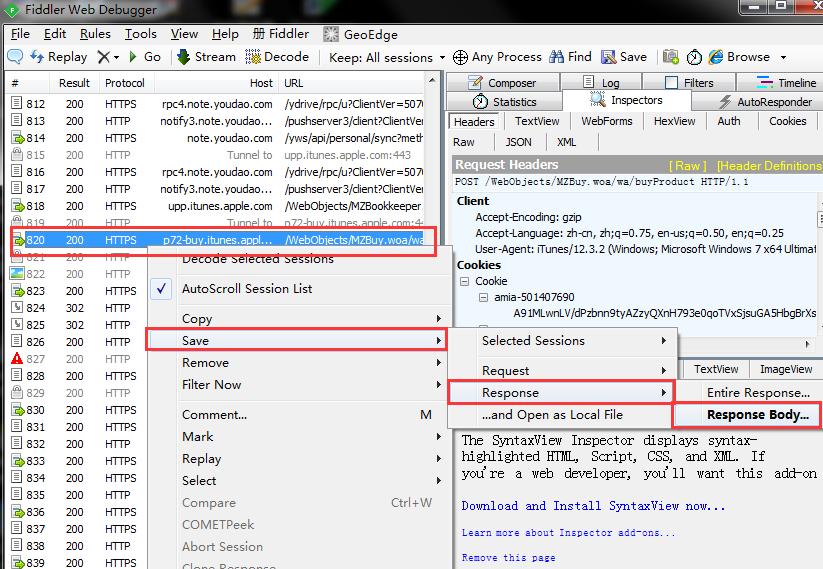Expand the Mark submenu
The width and height of the screenshot is (823, 569).
pyautogui.click(x=313, y=437)
